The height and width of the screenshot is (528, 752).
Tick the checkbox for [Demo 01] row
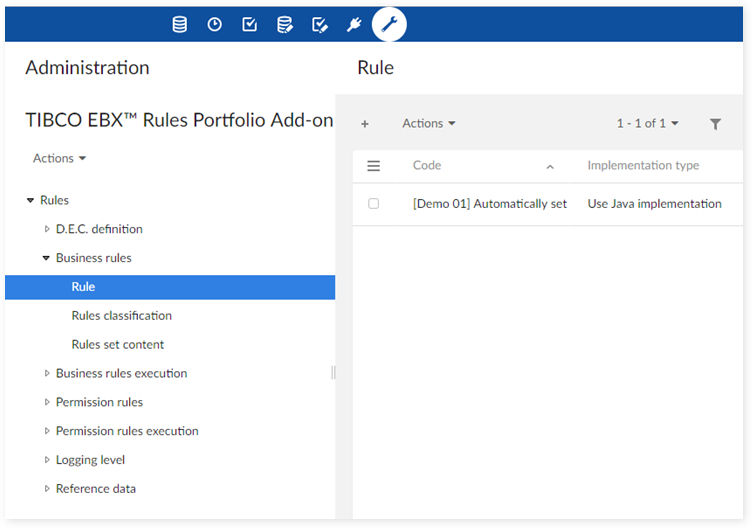[374, 204]
